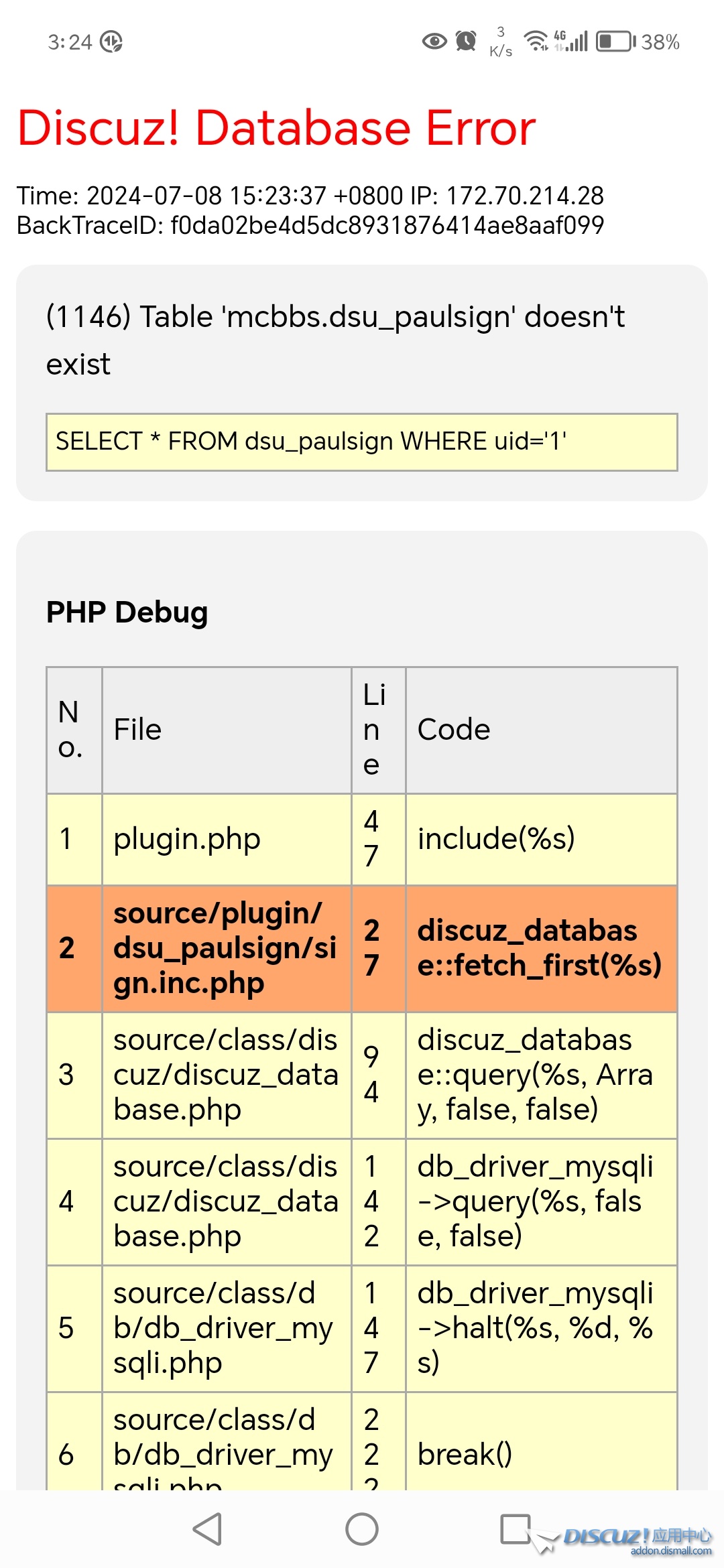This screenshot has height=1568, width=724.
Task: Tap the Wi-Fi signal icon
Action: (x=536, y=42)
